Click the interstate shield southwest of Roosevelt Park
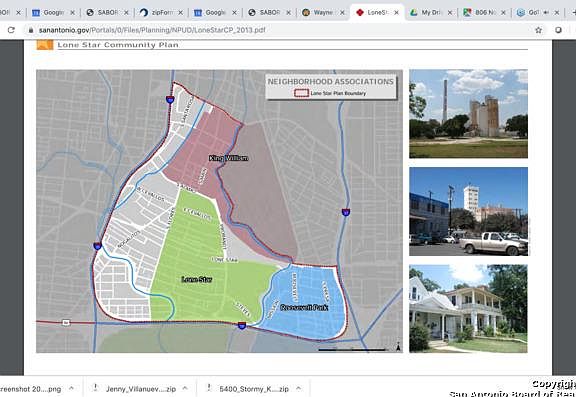576x397 pixels. pyautogui.click(x=242, y=325)
